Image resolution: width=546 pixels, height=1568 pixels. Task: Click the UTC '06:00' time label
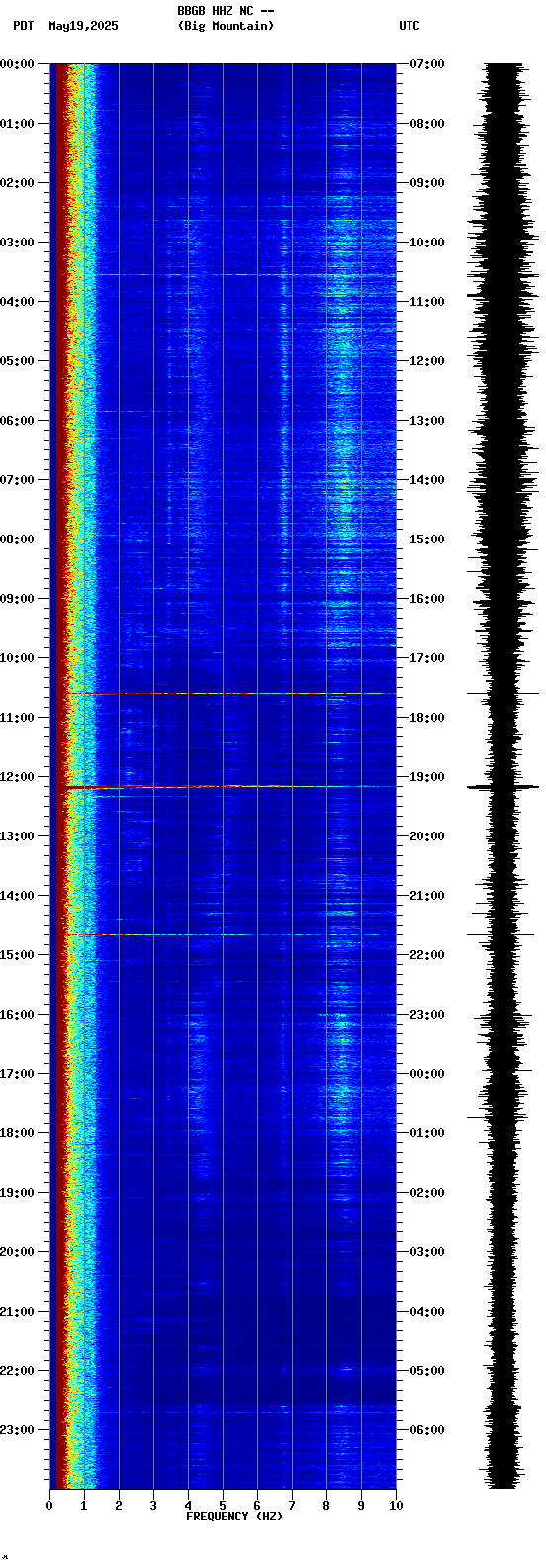pos(427,1430)
